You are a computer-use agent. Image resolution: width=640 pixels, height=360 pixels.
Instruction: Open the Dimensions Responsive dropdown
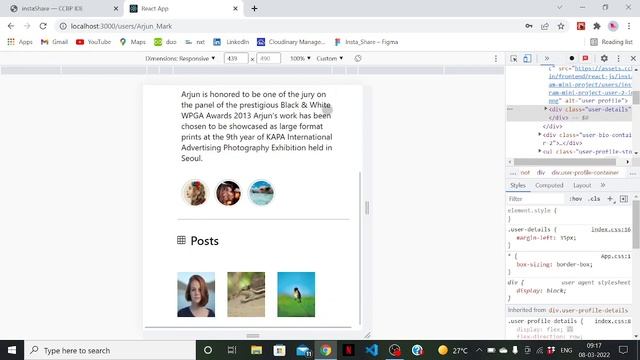[180, 58]
